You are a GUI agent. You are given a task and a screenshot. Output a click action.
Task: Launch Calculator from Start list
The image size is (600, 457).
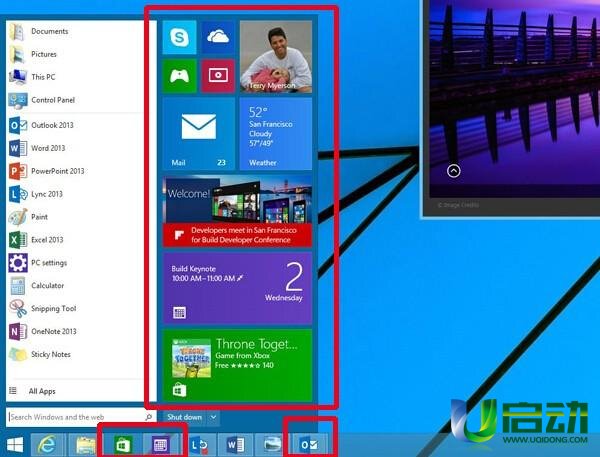(x=36, y=286)
